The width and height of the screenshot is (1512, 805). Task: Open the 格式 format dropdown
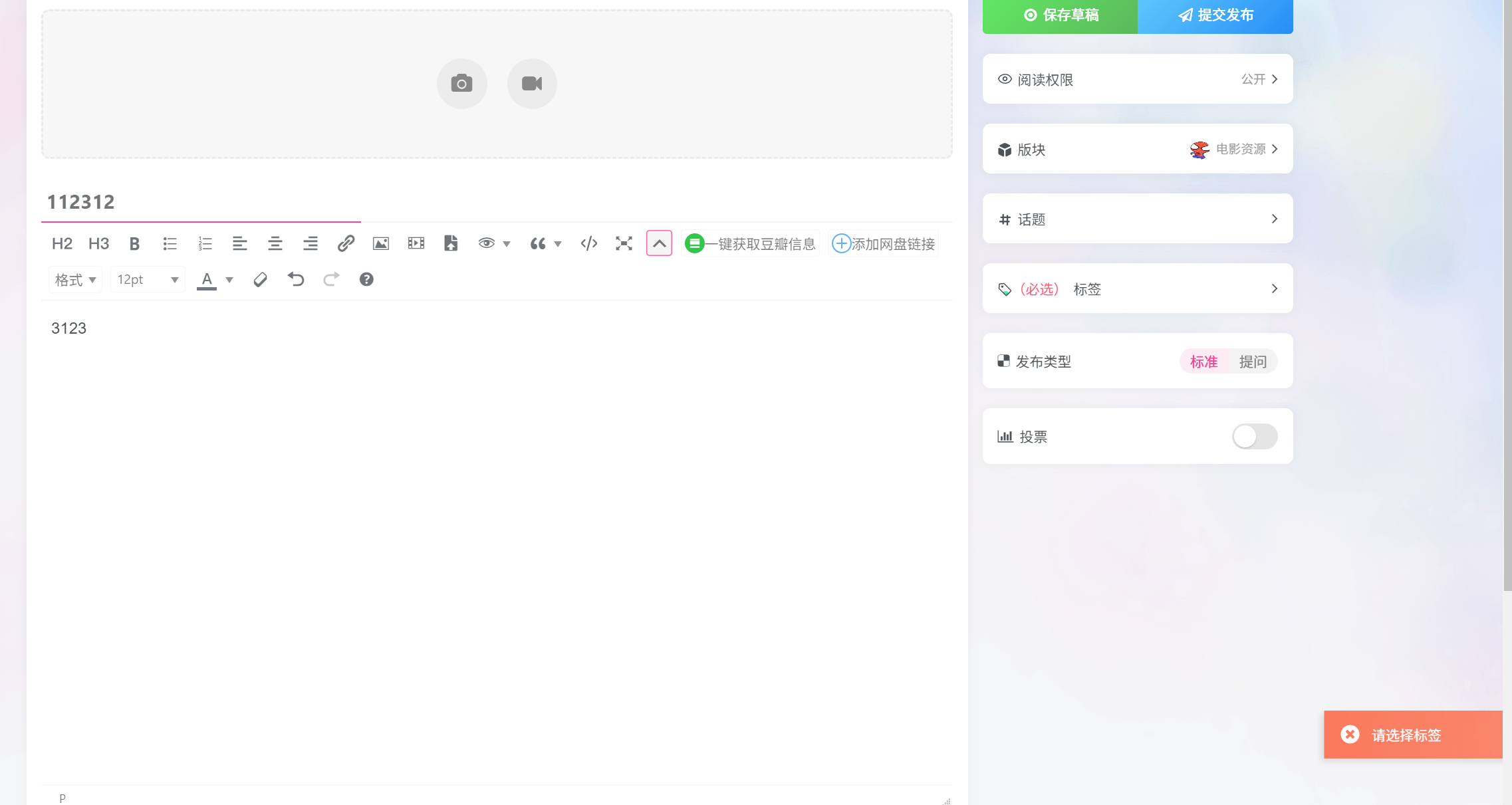(75, 280)
